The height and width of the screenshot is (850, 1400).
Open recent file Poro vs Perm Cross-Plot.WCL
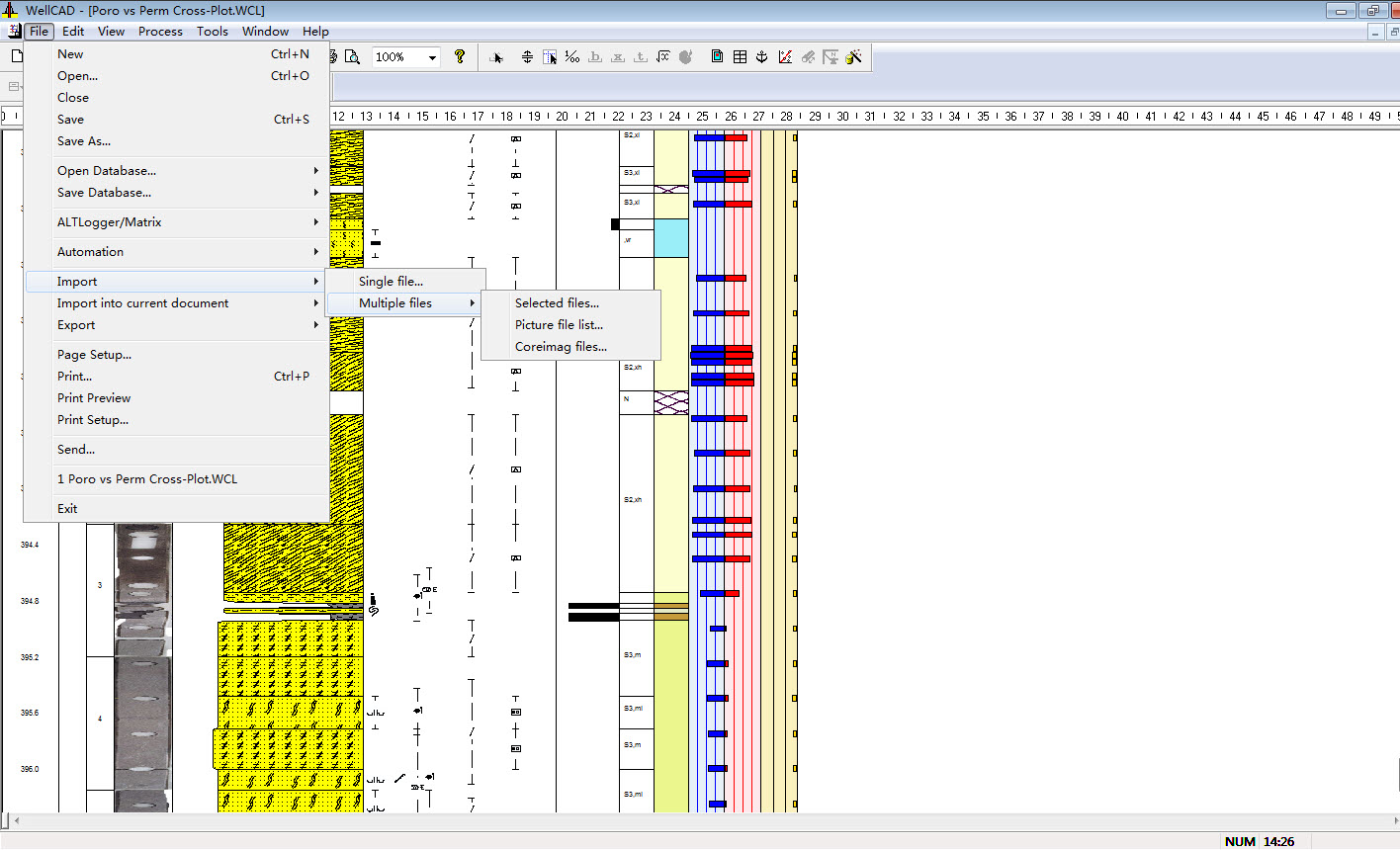(177, 479)
